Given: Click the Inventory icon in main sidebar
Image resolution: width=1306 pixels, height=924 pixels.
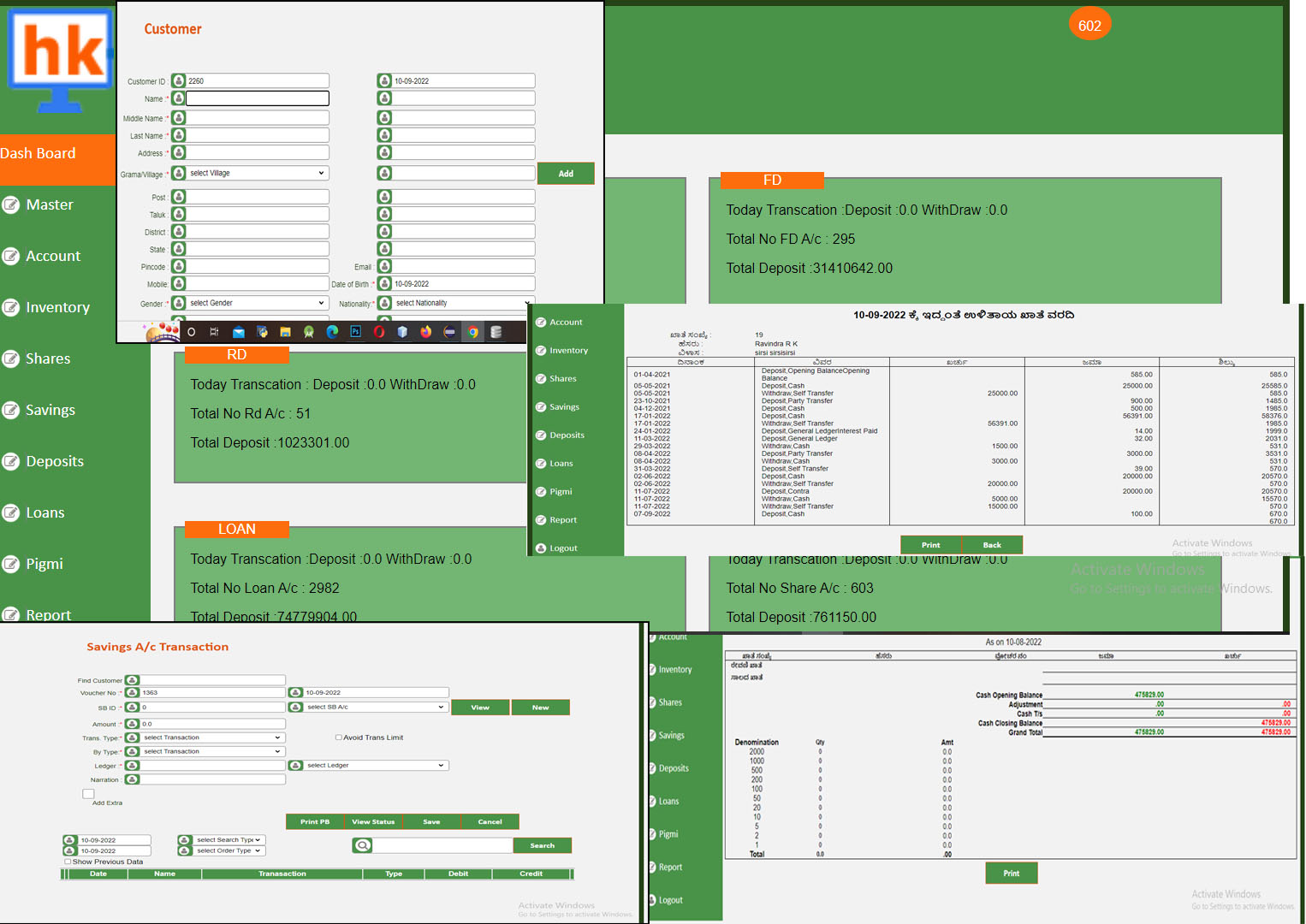Looking at the screenshot, I should click(x=11, y=308).
